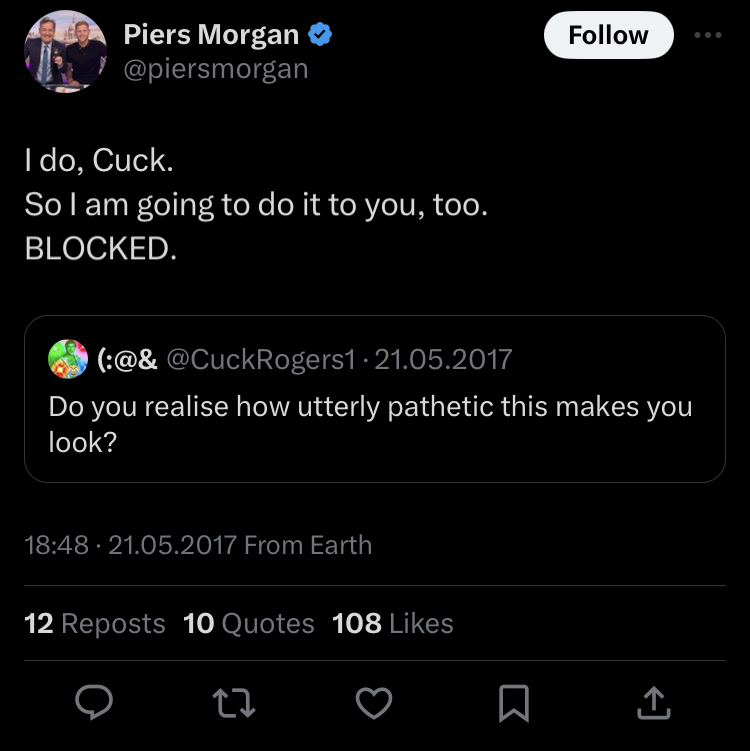Click the 18:48 timestamp
The image size is (750, 751).
[x=56, y=545]
